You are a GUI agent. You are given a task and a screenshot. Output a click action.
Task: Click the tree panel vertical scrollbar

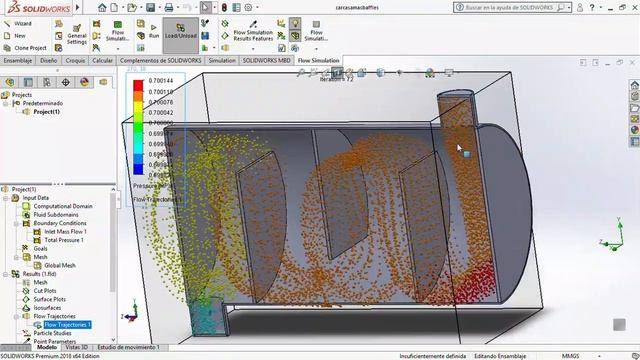(x=113, y=243)
